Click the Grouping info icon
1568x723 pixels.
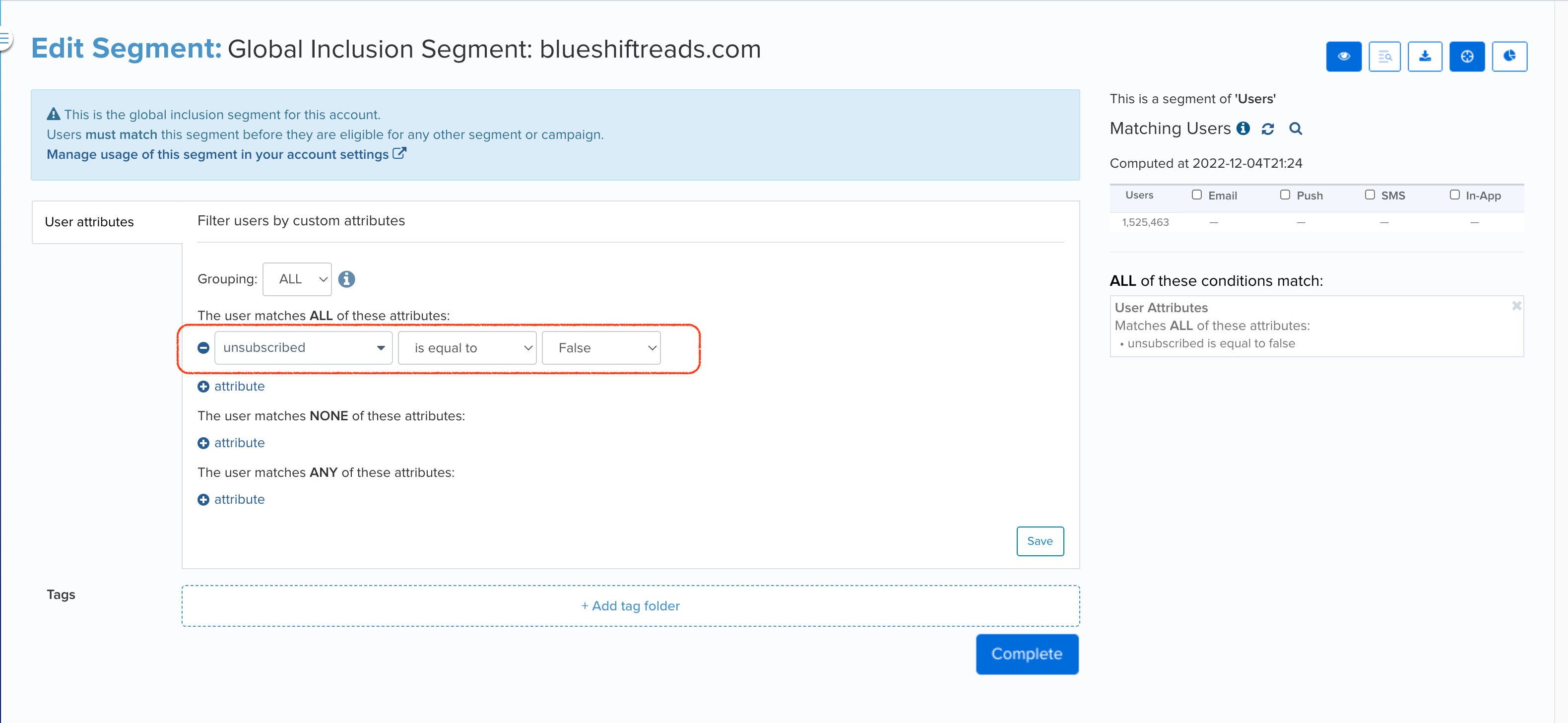(346, 279)
